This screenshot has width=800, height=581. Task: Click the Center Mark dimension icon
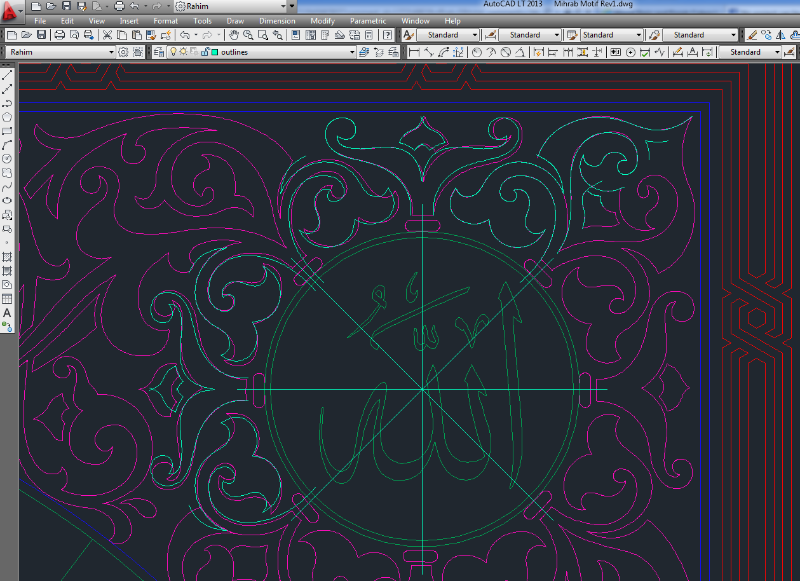[x=631, y=52]
